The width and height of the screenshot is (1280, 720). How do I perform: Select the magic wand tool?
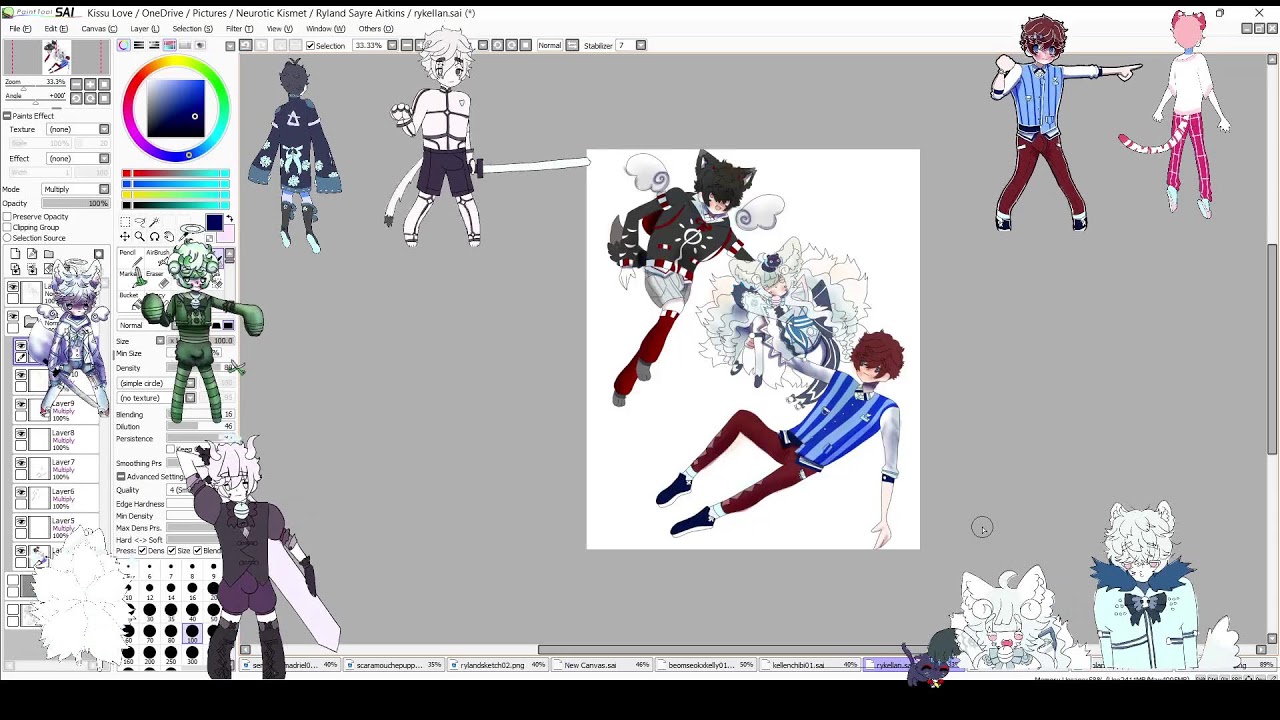coord(155,222)
